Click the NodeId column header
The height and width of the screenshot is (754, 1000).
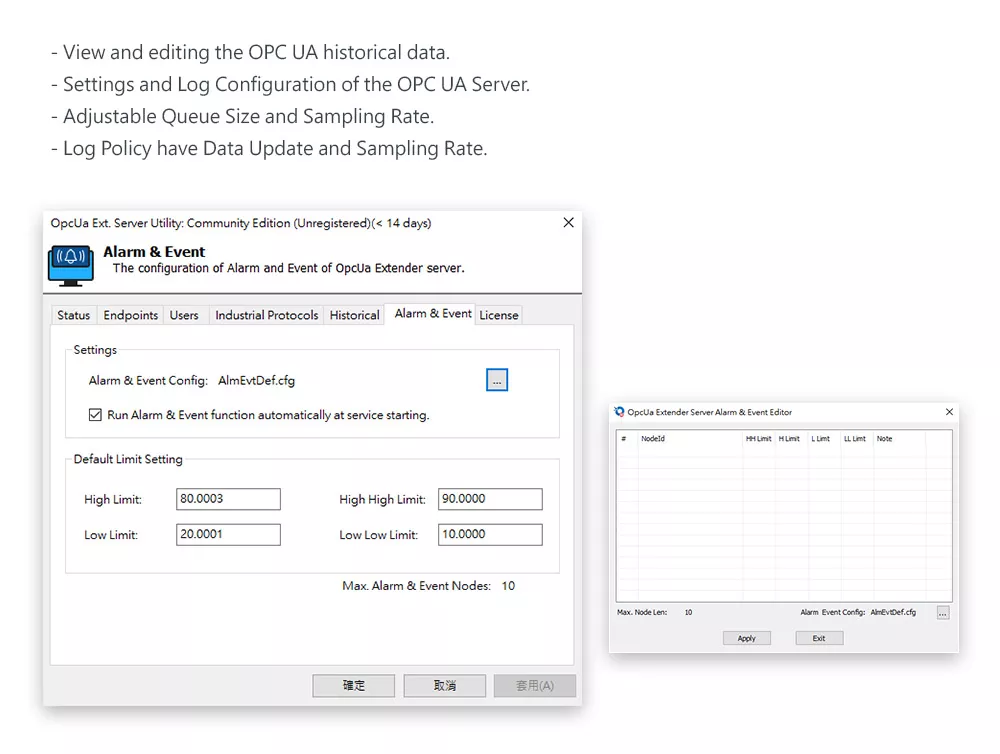653,439
